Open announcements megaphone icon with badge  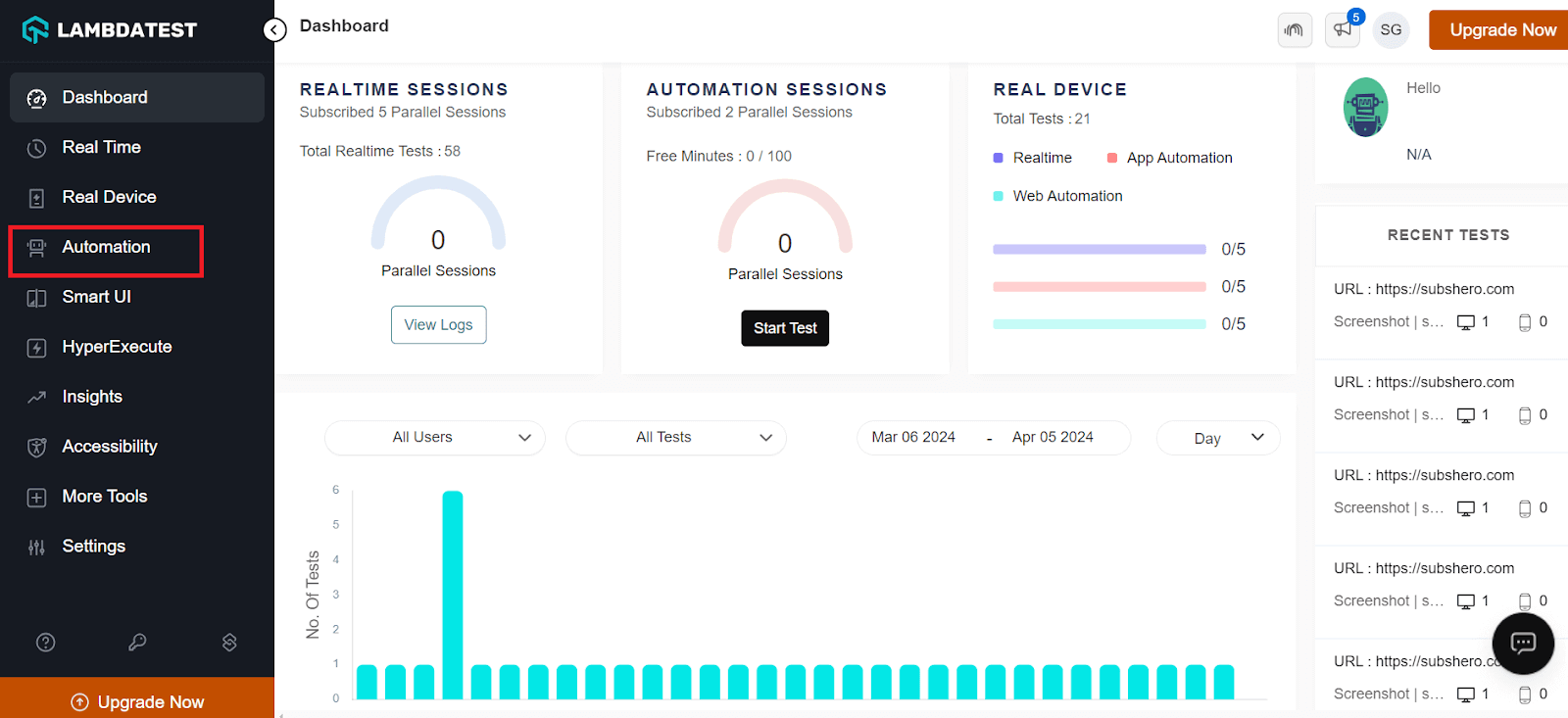[1343, 29]
